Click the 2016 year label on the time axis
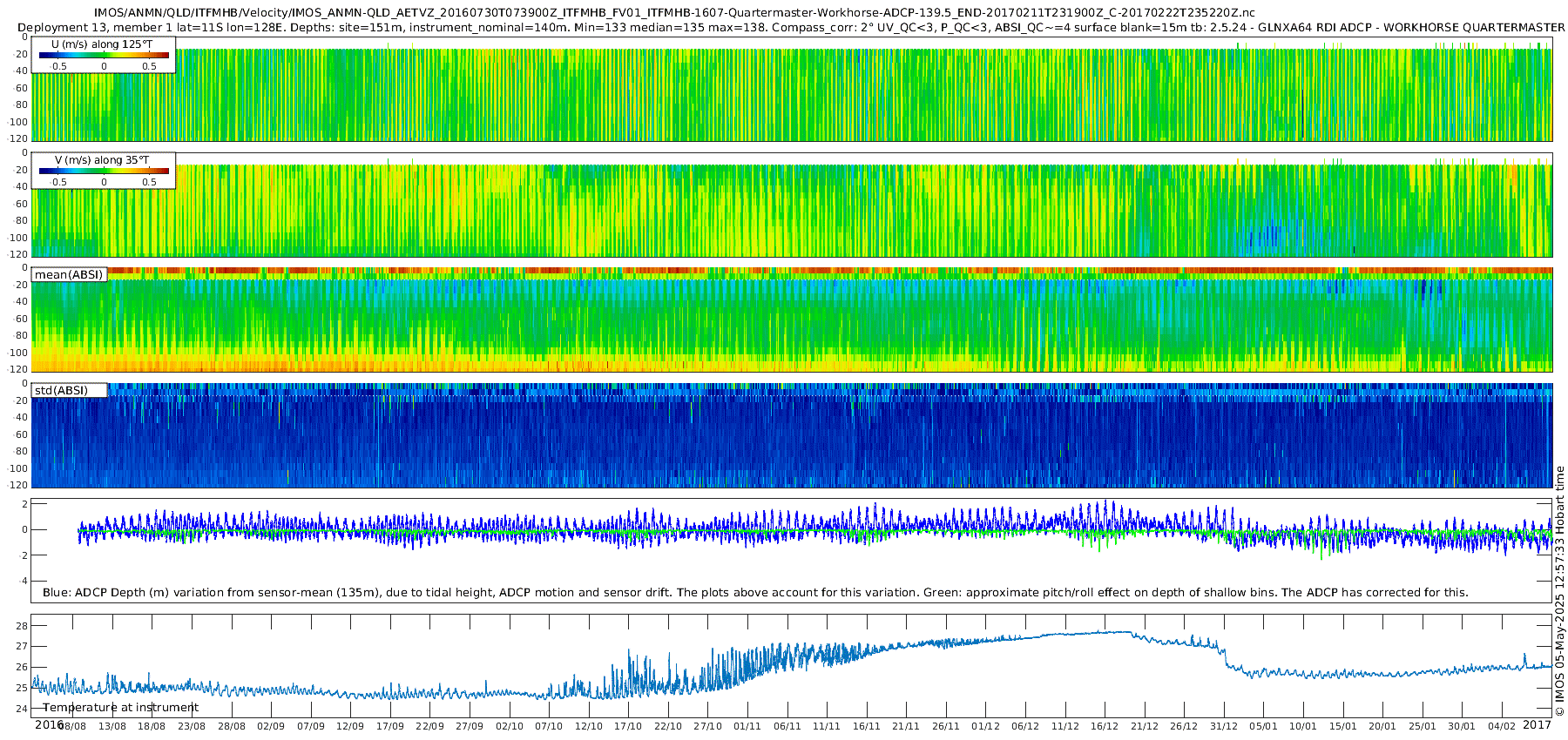The width and height of the screenshot is (1568, 740). tap(49, 724)
